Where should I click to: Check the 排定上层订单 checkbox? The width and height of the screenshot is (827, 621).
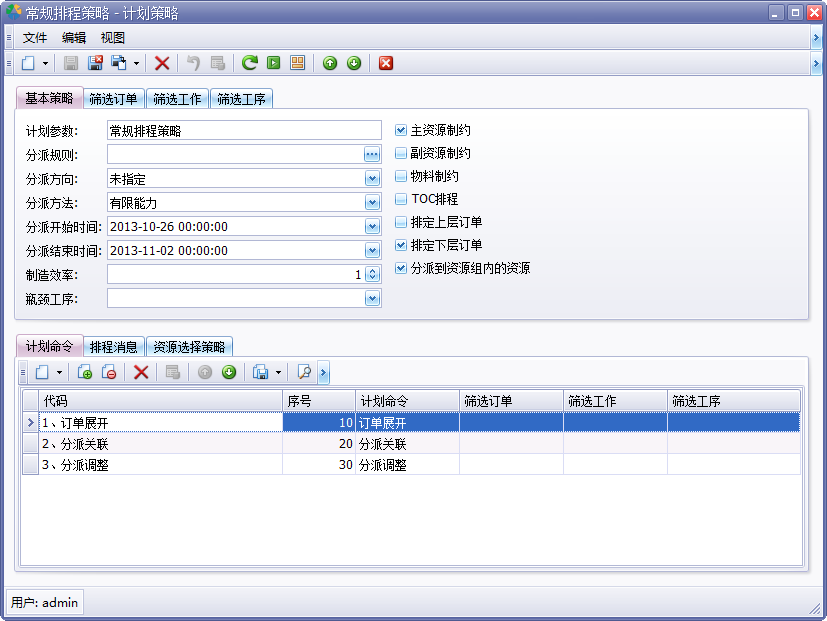tap(401, 222)
